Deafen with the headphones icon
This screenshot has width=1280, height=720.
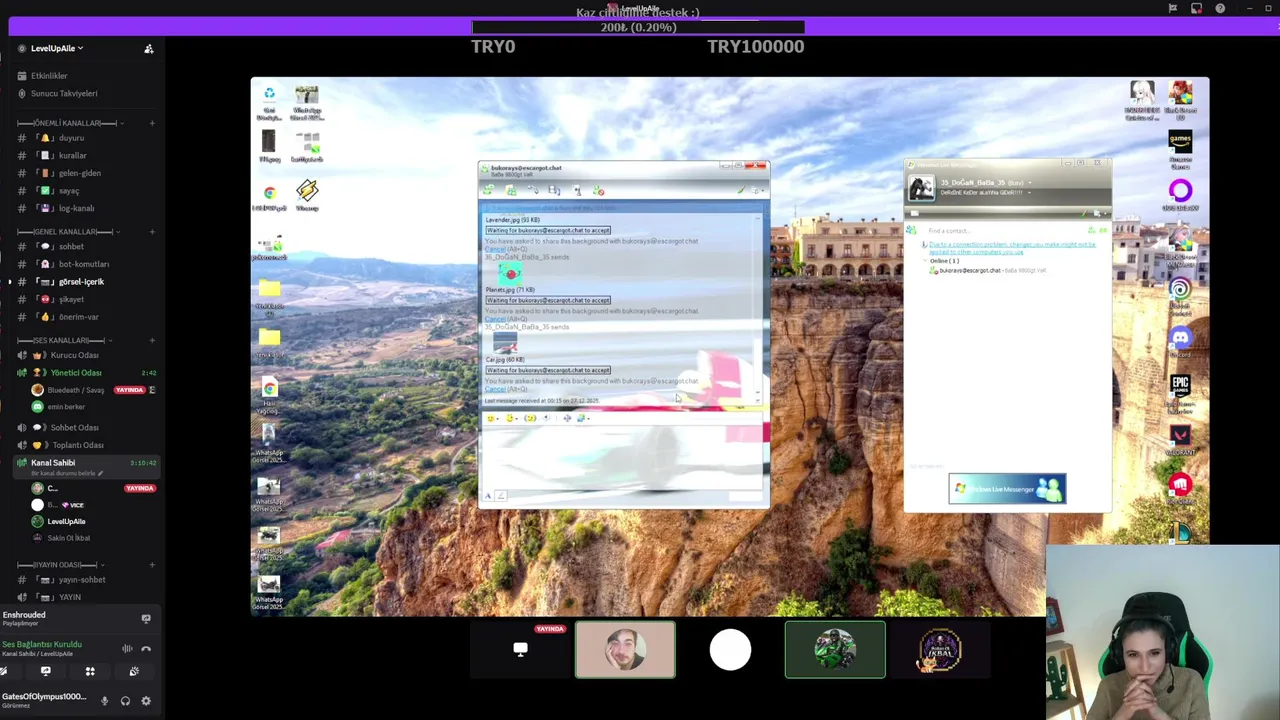[125, 701]
